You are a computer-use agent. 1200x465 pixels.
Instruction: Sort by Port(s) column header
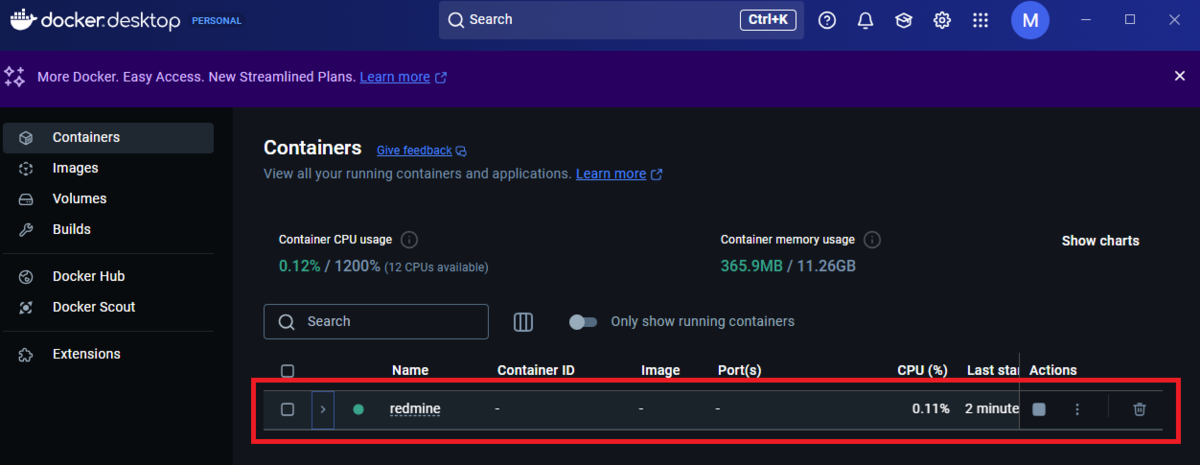tap(740, 371)
